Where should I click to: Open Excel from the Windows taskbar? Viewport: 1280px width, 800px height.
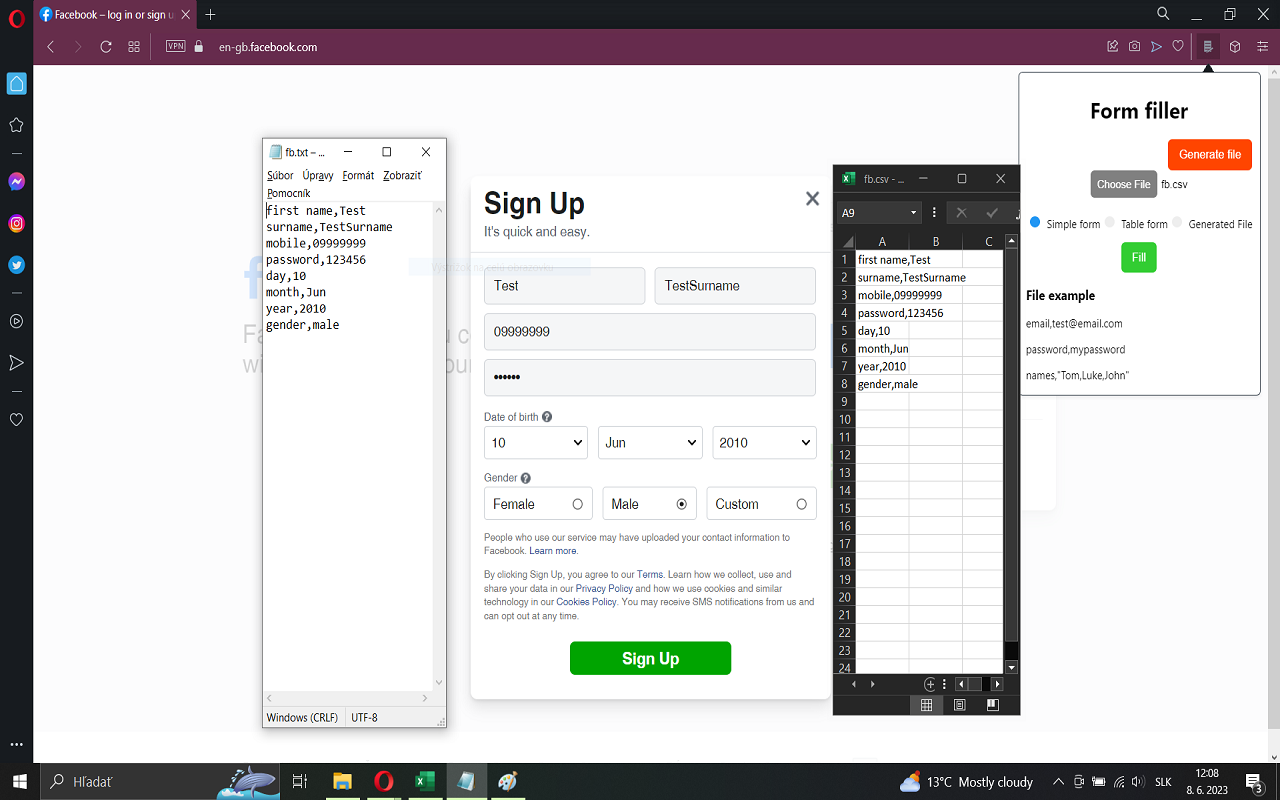pyautogui.click(x=425, y=781)
